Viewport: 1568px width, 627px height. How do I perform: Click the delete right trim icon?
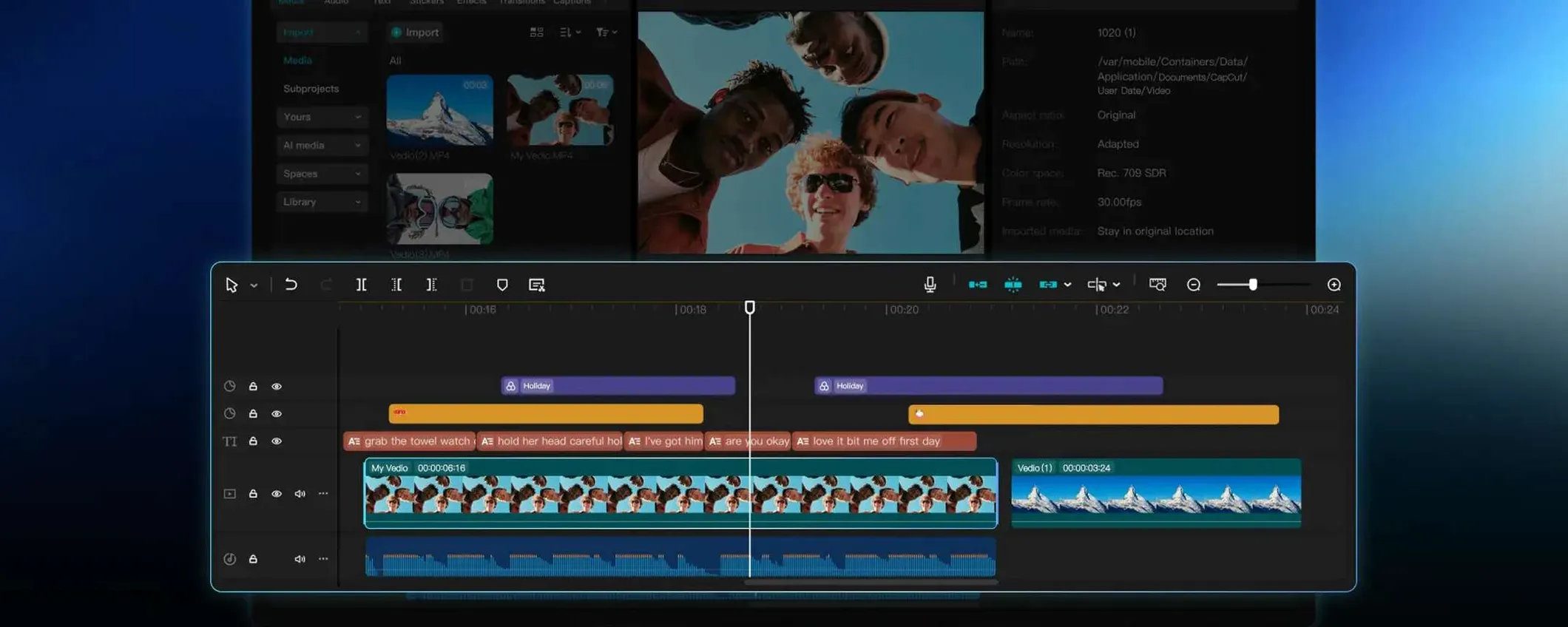click(x=432, y=285)
